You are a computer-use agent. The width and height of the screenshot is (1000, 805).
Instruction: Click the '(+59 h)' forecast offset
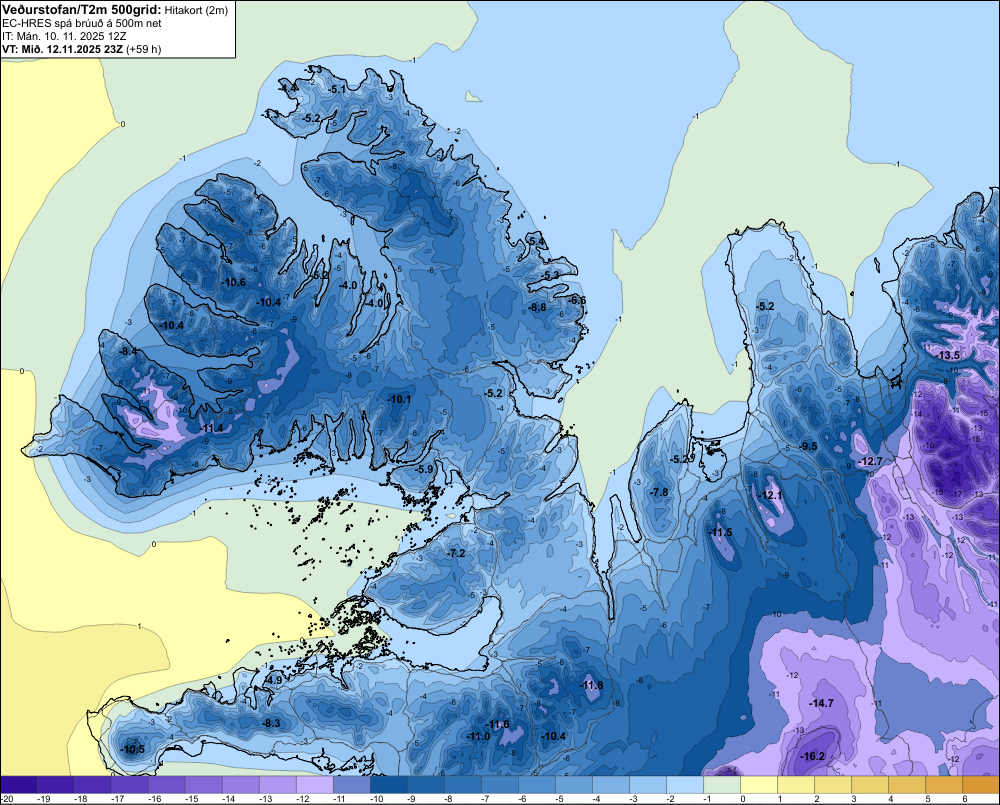click(x=143, y=49)
